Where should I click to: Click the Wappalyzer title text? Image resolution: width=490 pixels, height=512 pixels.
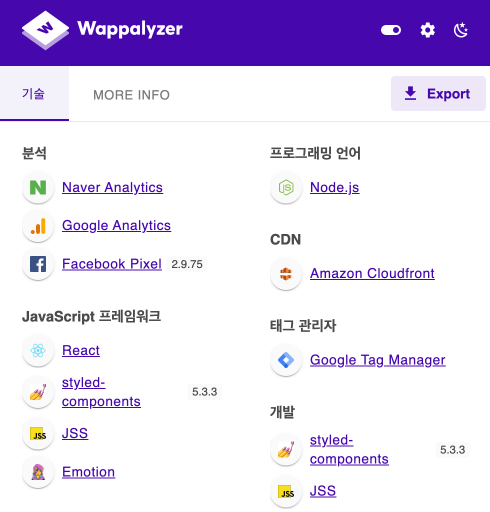[x=130, y=29]
